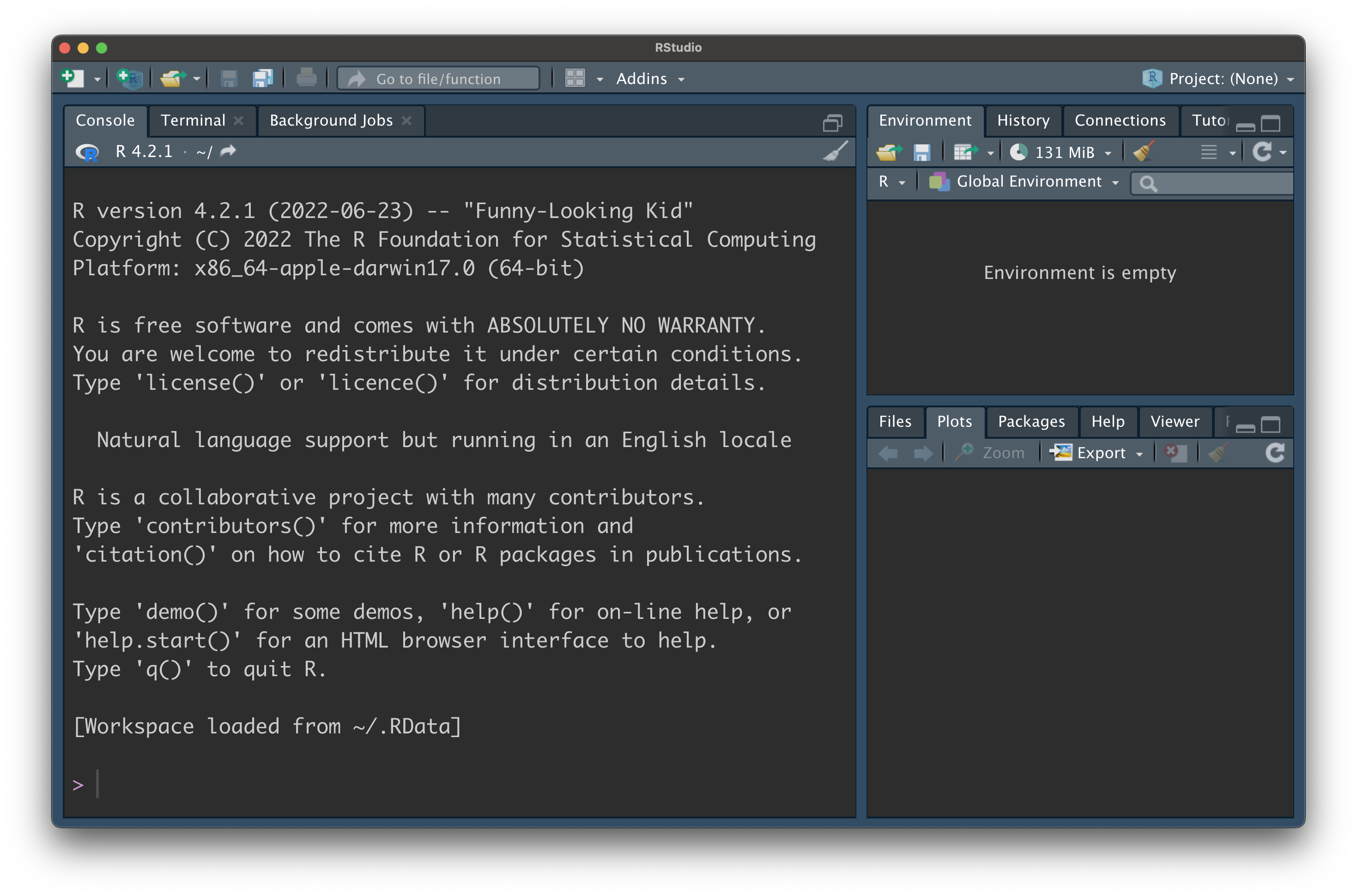The height and width of the screenshot is (896, 1357).
Task: Open the Project: (None) menu
Action: (x=1218, y=79)
